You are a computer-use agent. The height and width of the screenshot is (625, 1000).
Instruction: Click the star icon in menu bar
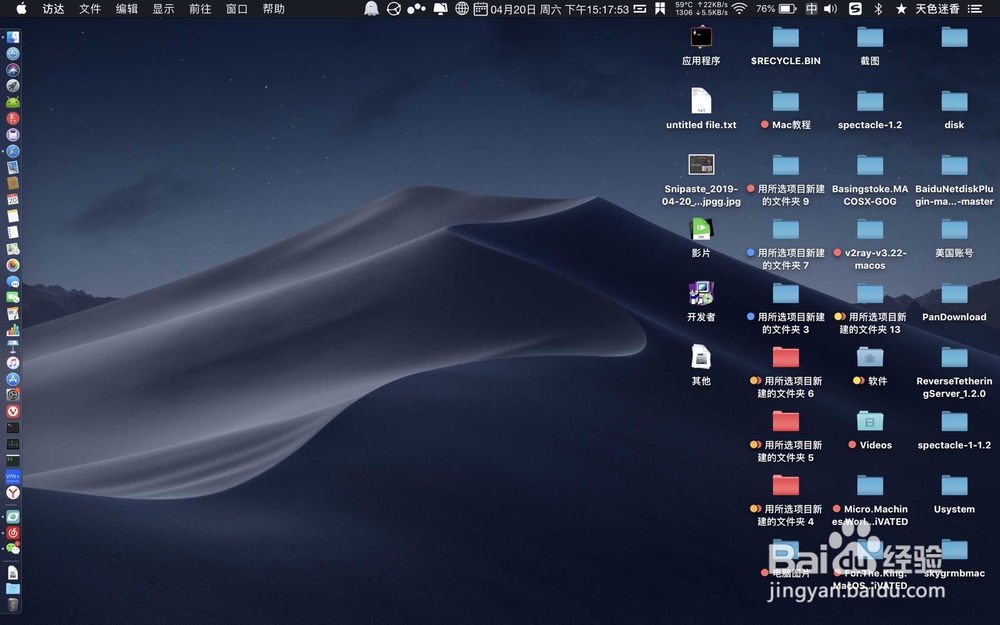[901, 9]
